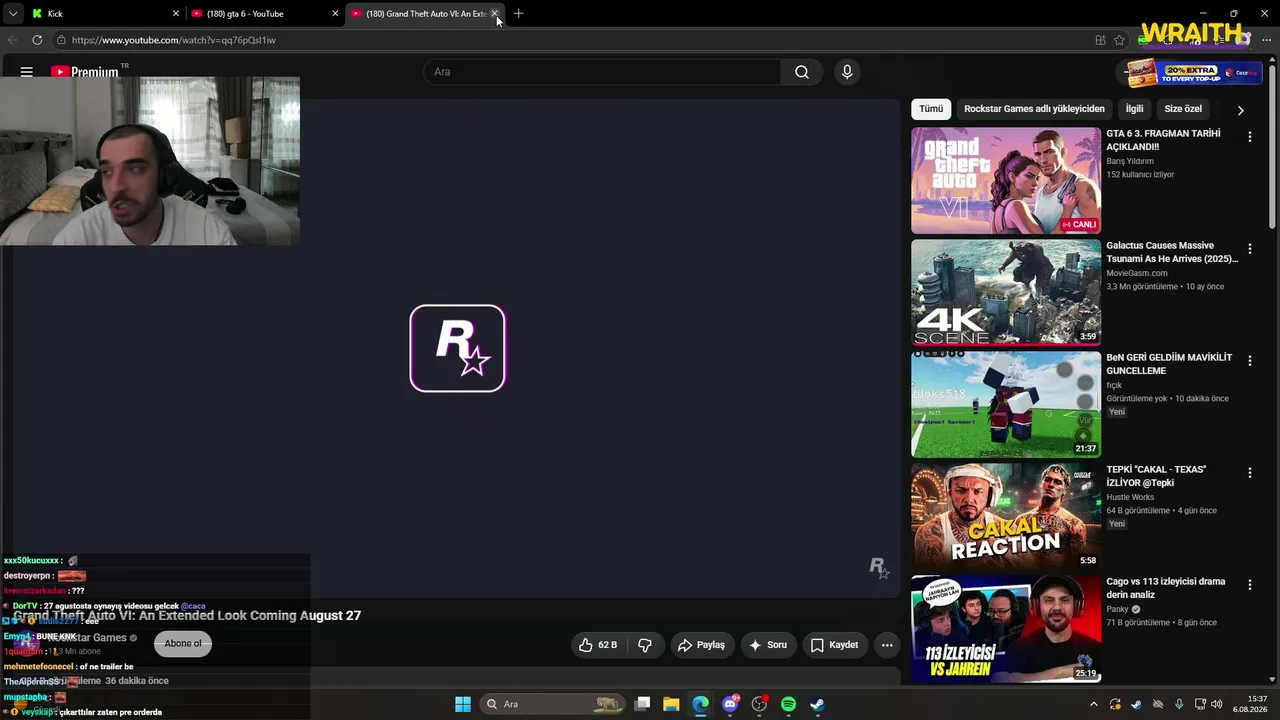Select the Size özel filter chip
Image resolution: width=1280 pixels, height=720 pixels.
(1183, 109)
